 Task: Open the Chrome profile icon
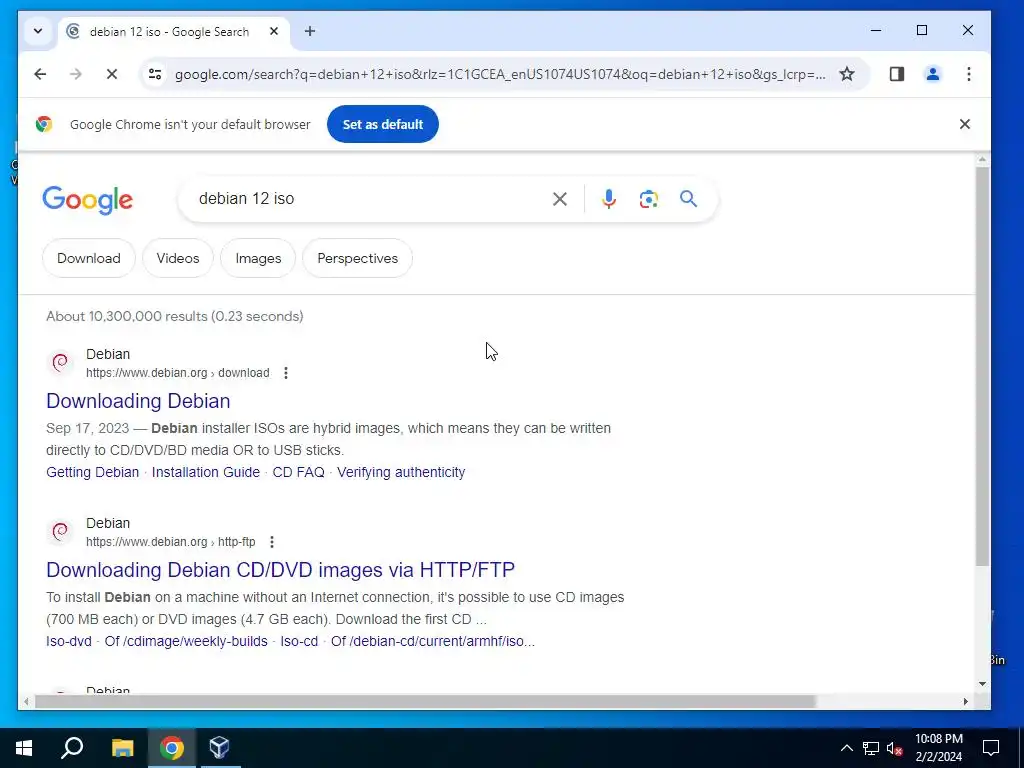[933, 74]
